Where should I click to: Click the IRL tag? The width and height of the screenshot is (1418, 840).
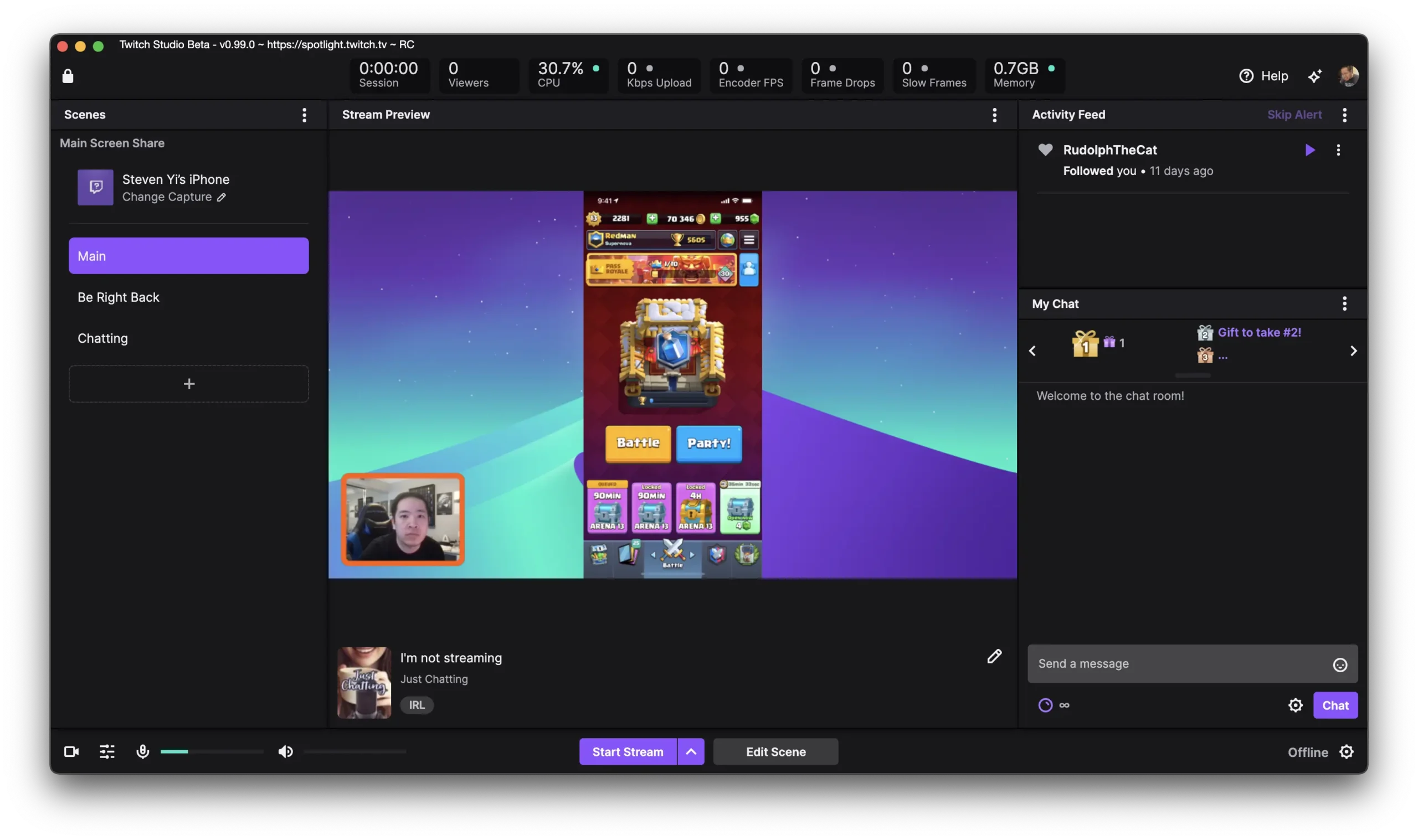[417, 705]
